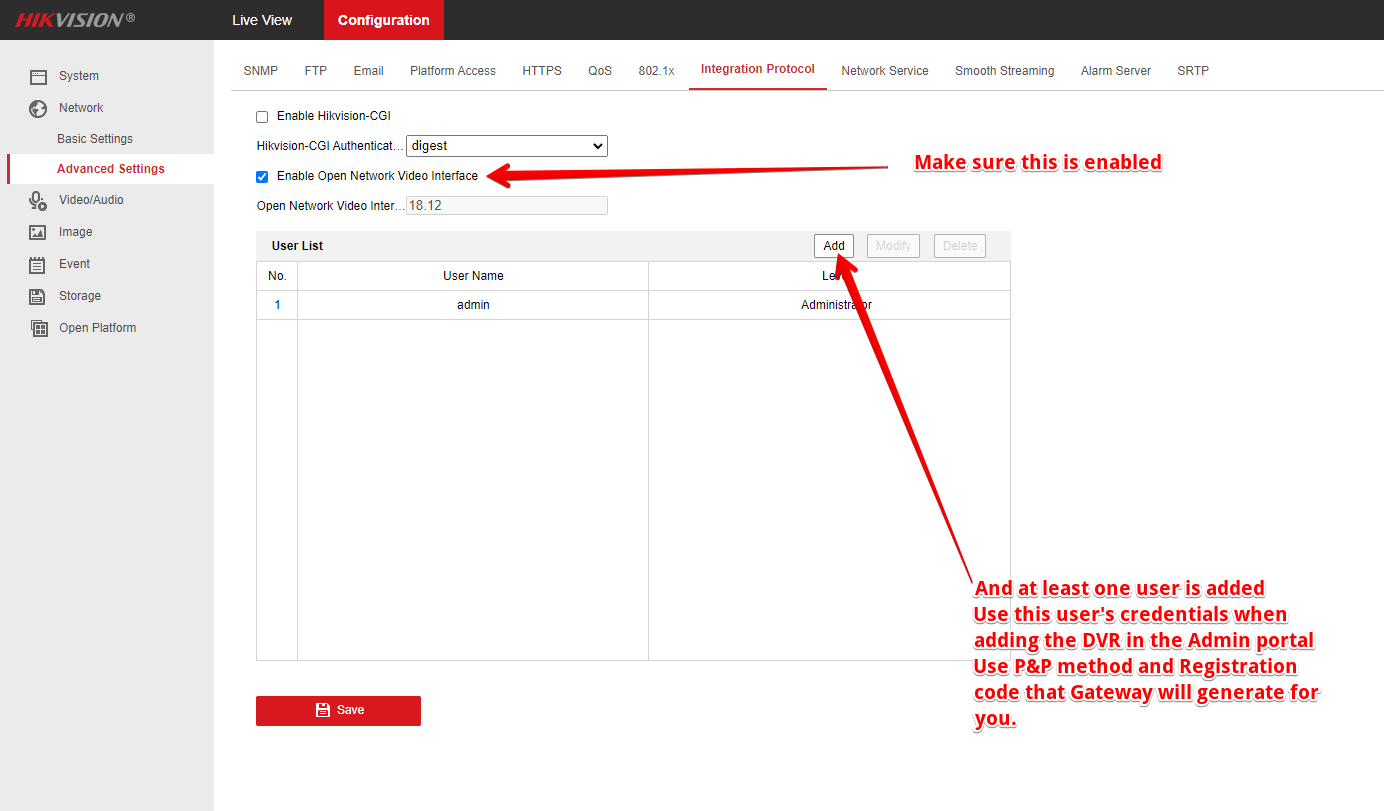Open the Network Service tab
The height and width of the screenshot is (811, 1384).
click(885, 71)
